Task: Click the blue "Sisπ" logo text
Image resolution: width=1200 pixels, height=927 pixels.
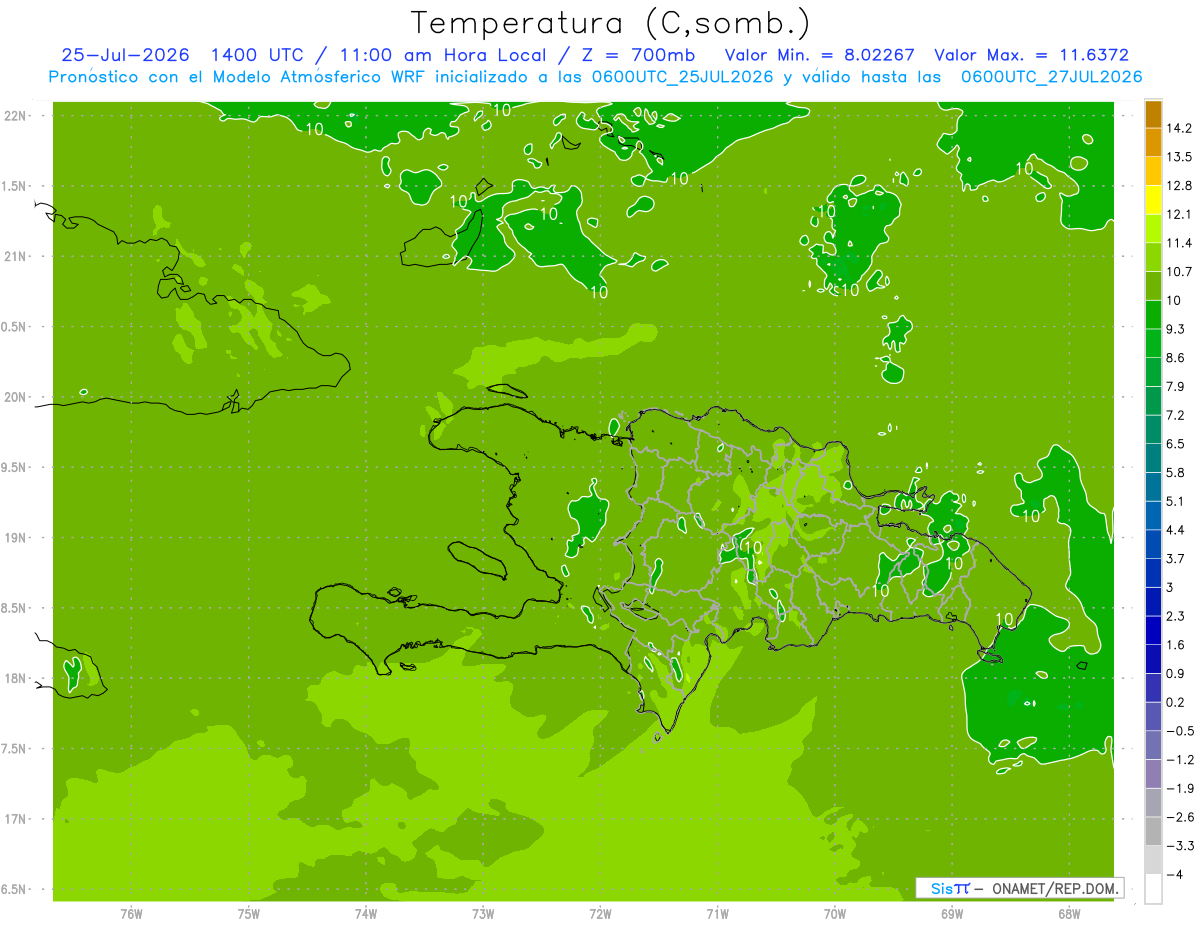Action: point(949,888)
